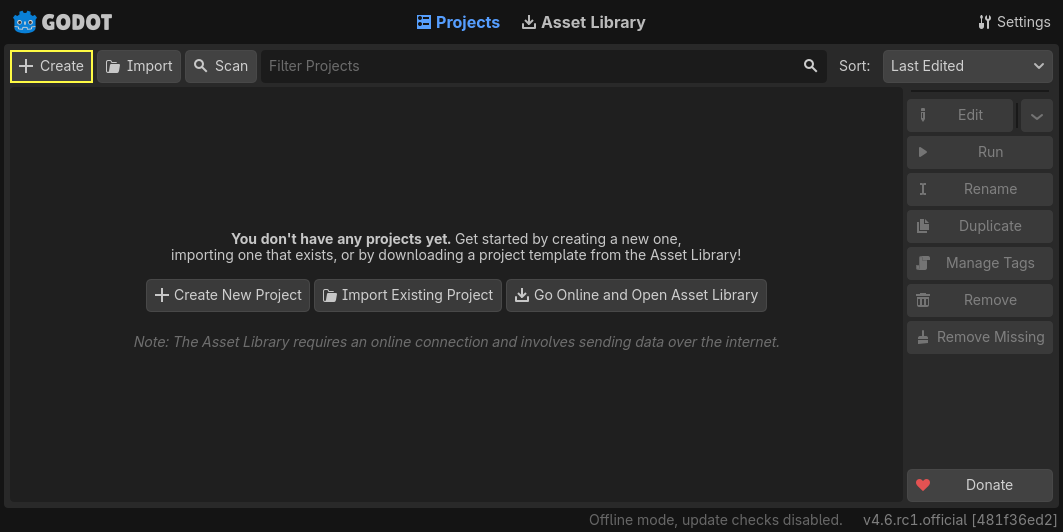Viewport: 1063px width, 532px height.
Task: Click the plus icon on Create
Action: click(26, 66)
